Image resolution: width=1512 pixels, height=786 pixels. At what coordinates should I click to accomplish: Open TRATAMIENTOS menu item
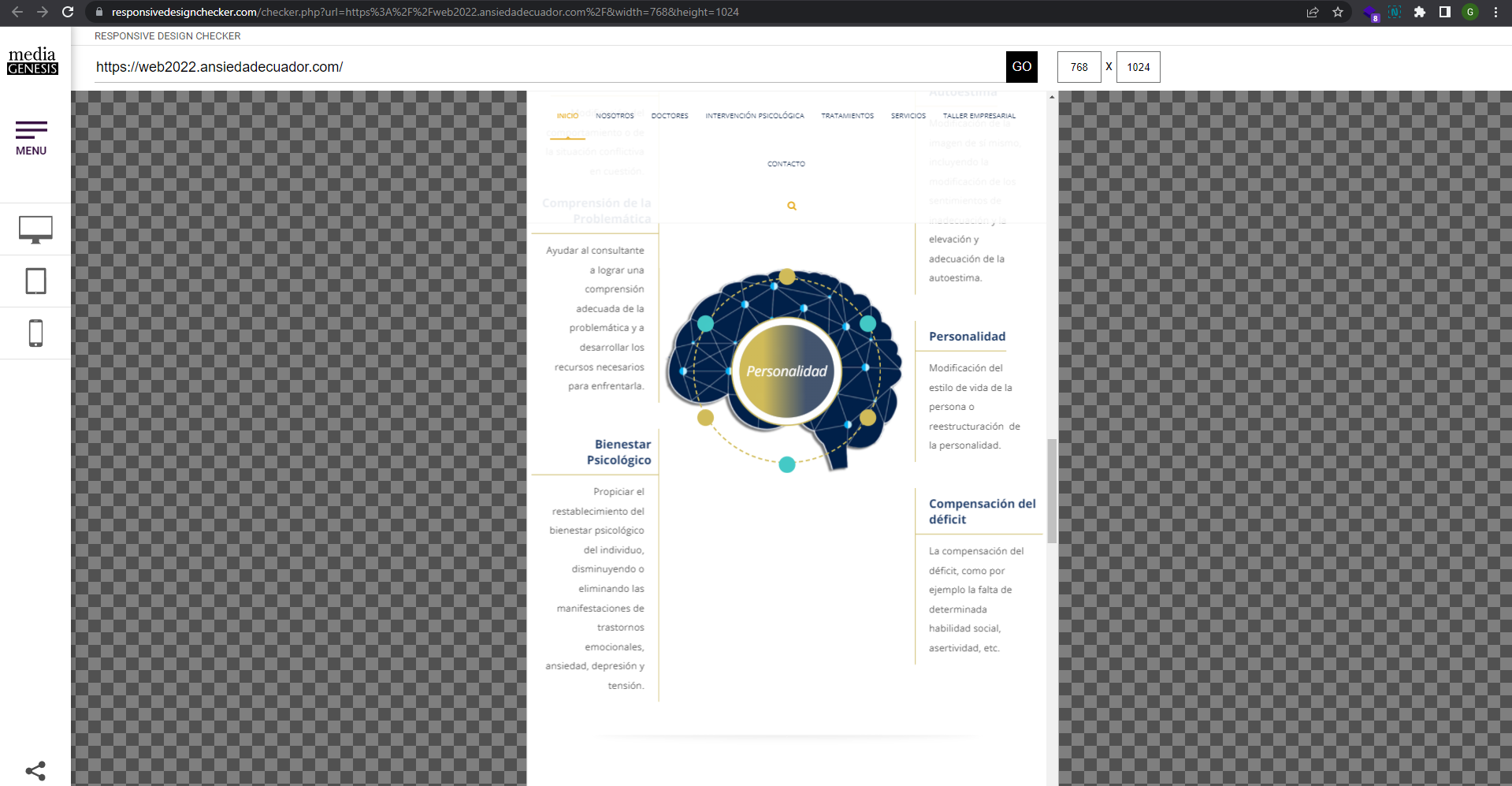point(848,116)
